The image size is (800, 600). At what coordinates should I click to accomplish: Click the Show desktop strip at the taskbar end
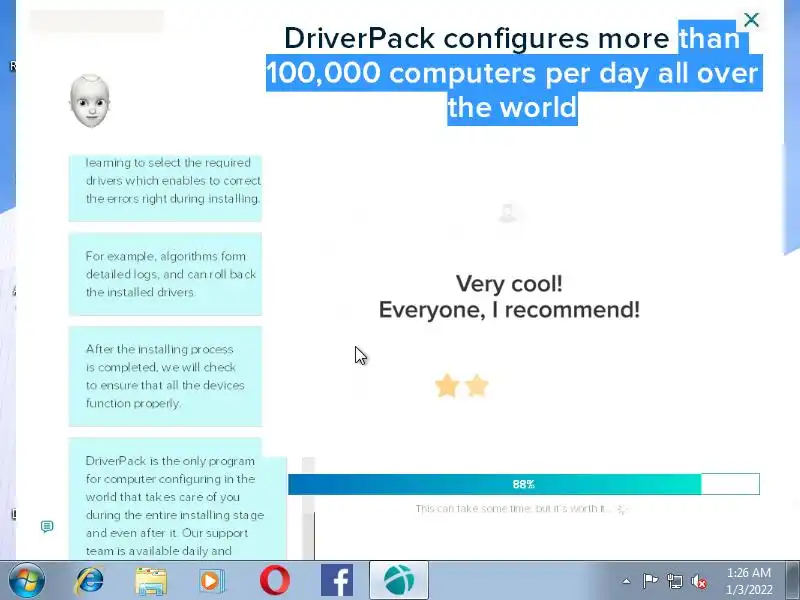(x=793, y=580)
